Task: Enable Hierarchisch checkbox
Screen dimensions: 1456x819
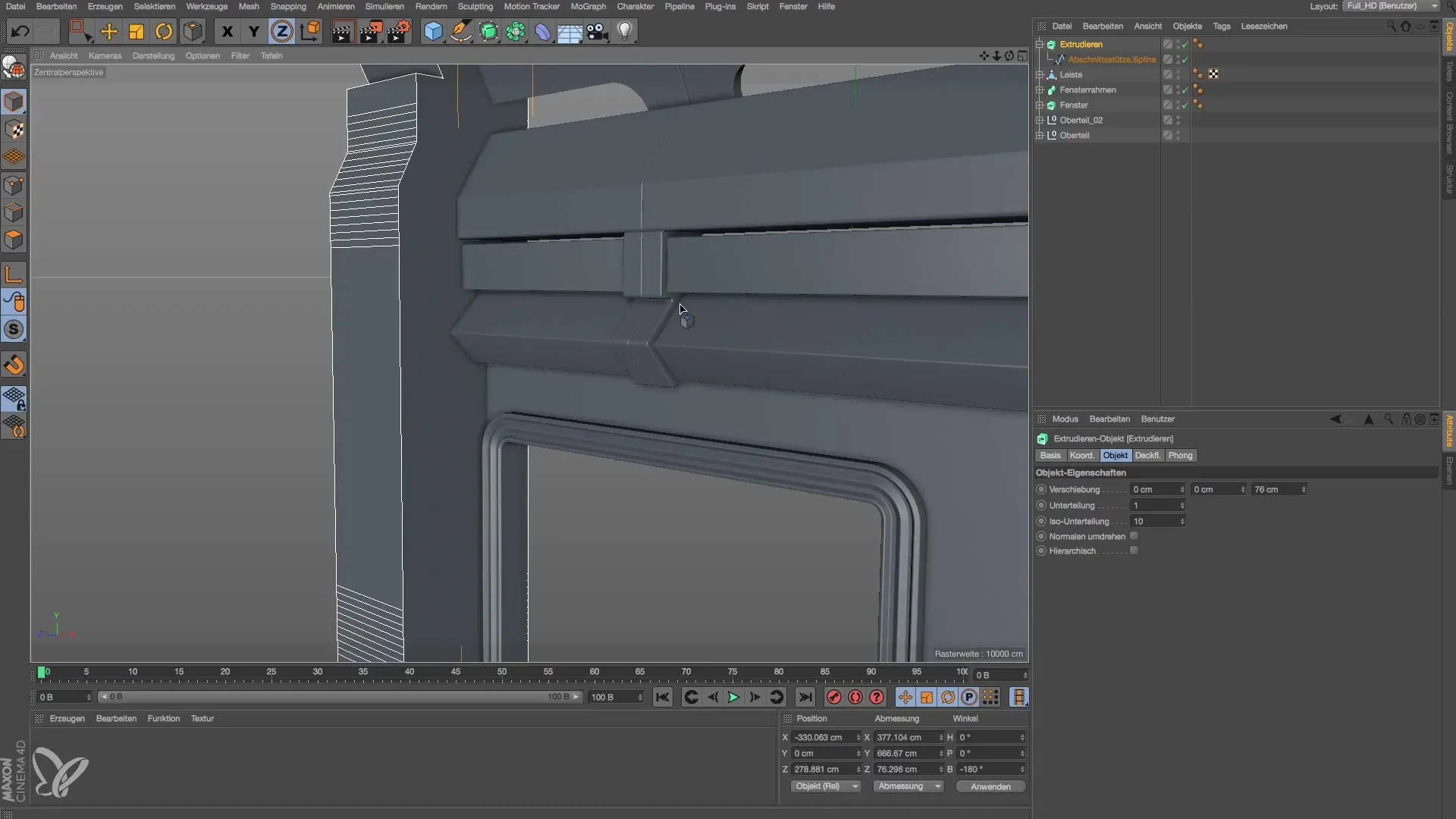Action: click(x=1134, y=551)
